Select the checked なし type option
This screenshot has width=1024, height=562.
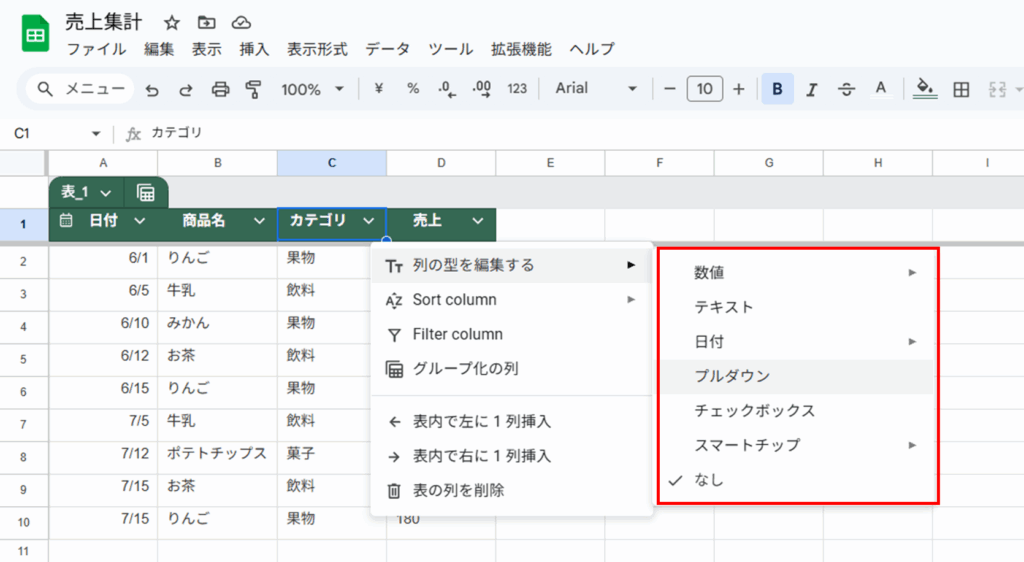click(798, 480)
